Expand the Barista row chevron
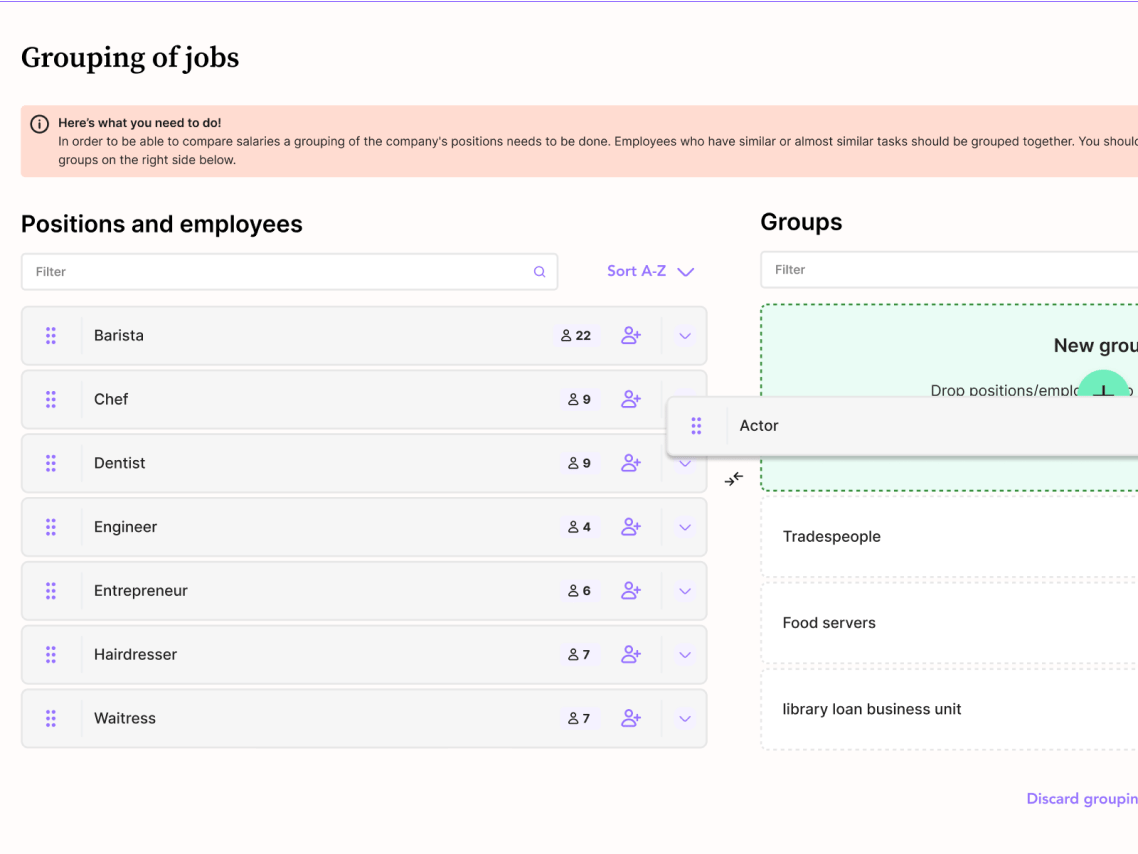This screenshot has height=854, width=1138. tap(684, 336)
